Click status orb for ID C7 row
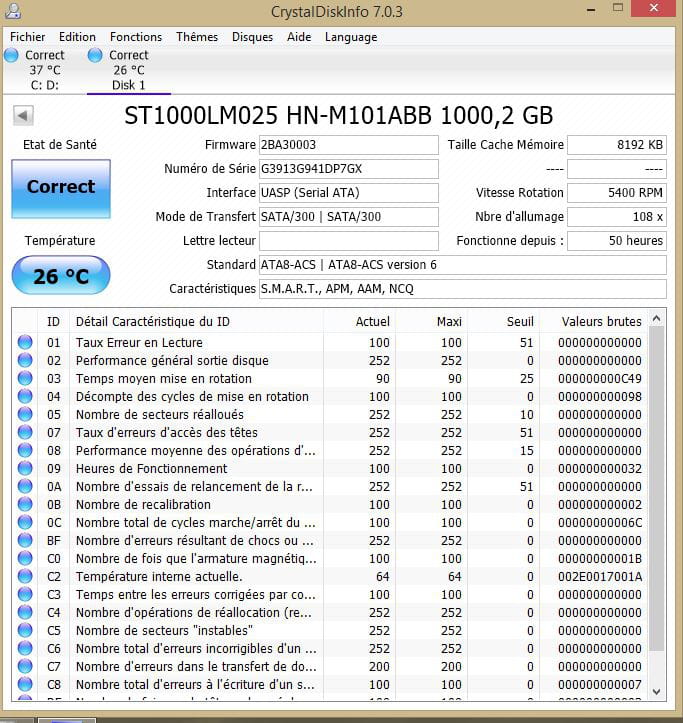The width and height of the screenshot is (683, 723). [25, 666]
